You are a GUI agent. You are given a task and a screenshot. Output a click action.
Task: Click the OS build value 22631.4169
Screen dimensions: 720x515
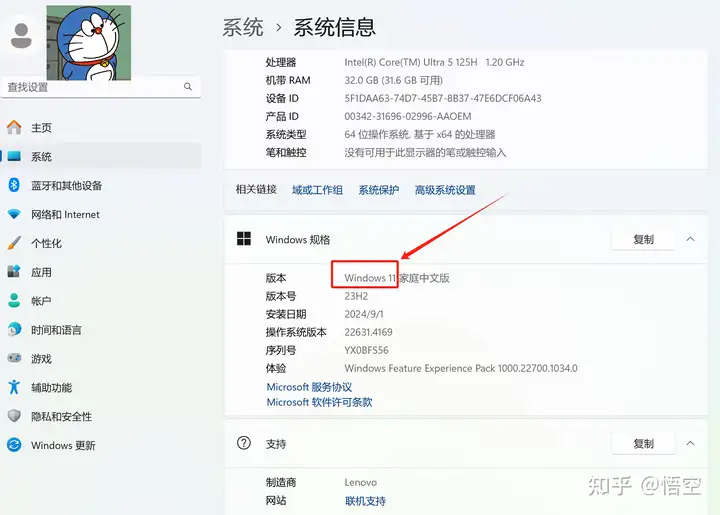(368, 332)
